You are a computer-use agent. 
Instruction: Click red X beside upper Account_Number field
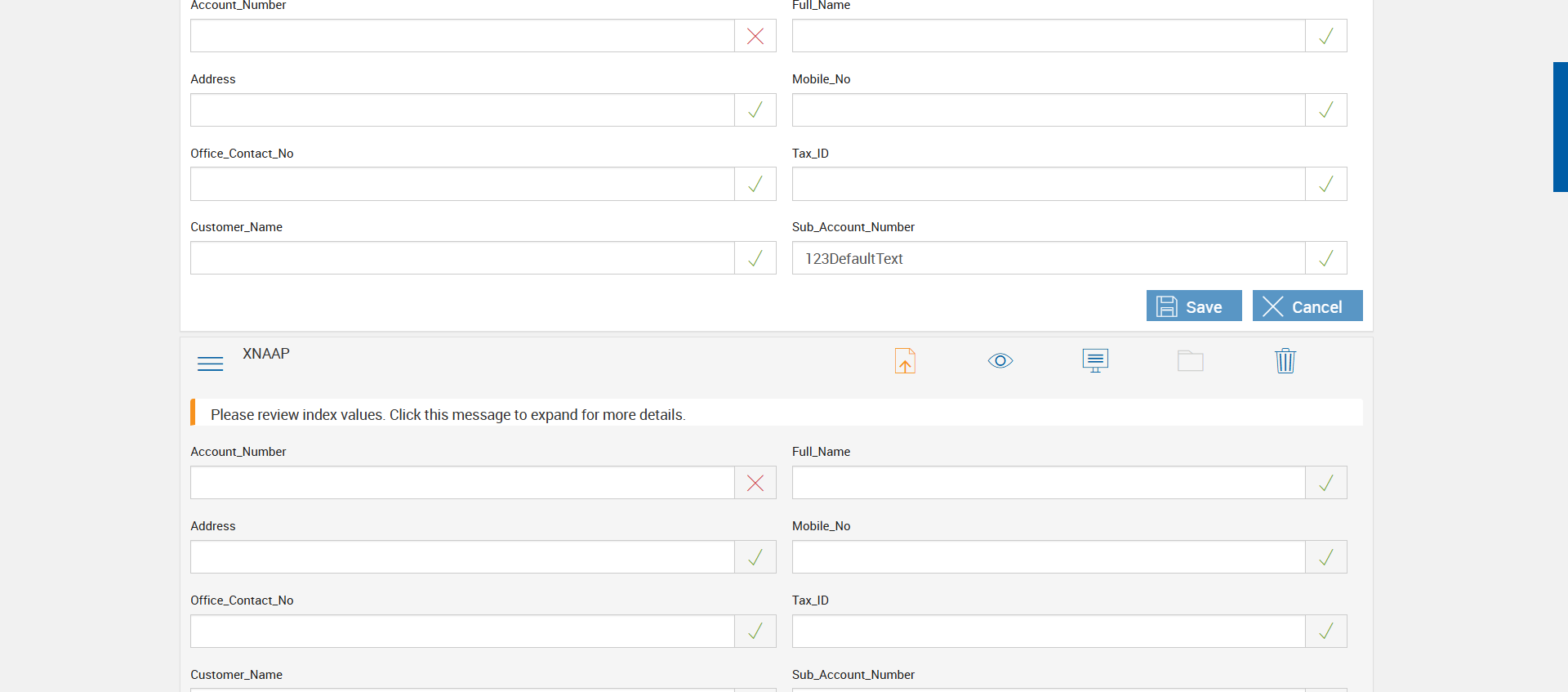pos(755,36)
